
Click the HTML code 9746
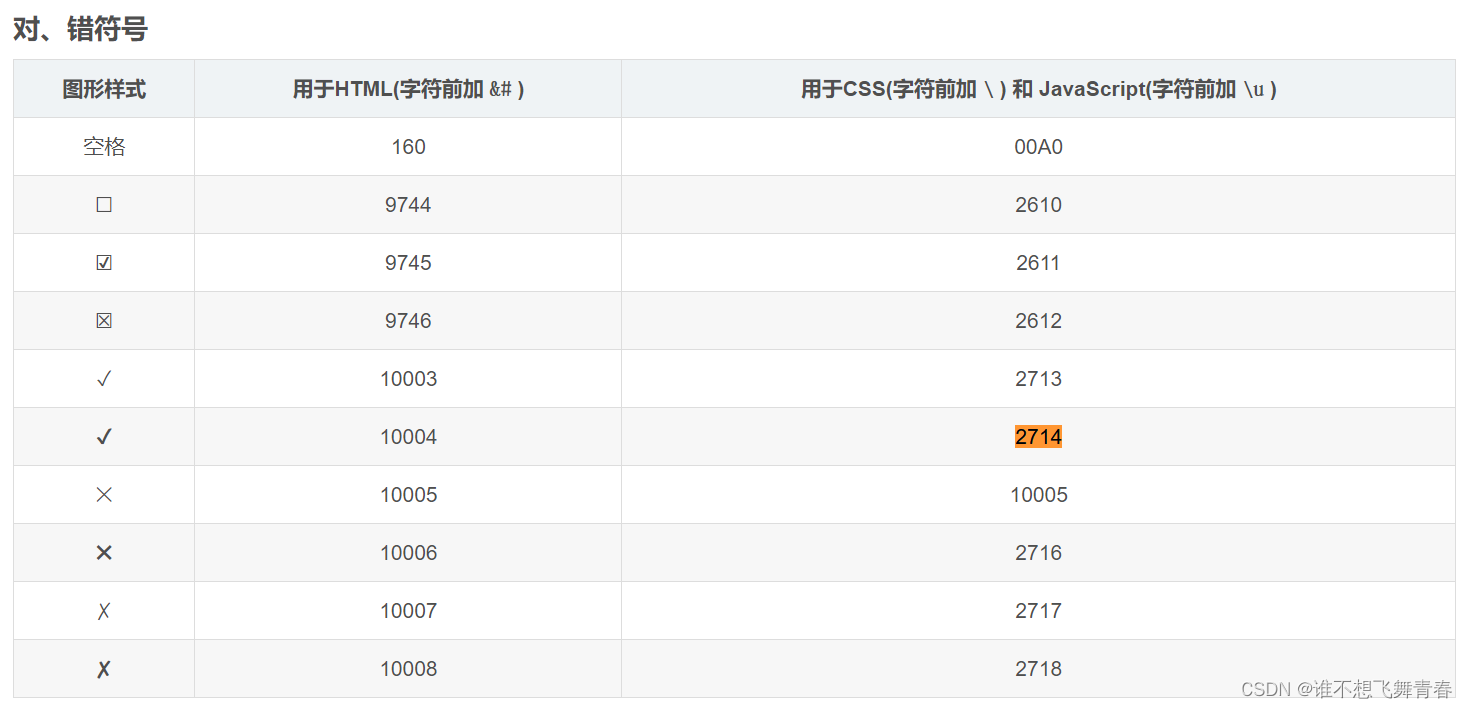tap(408, 321)
